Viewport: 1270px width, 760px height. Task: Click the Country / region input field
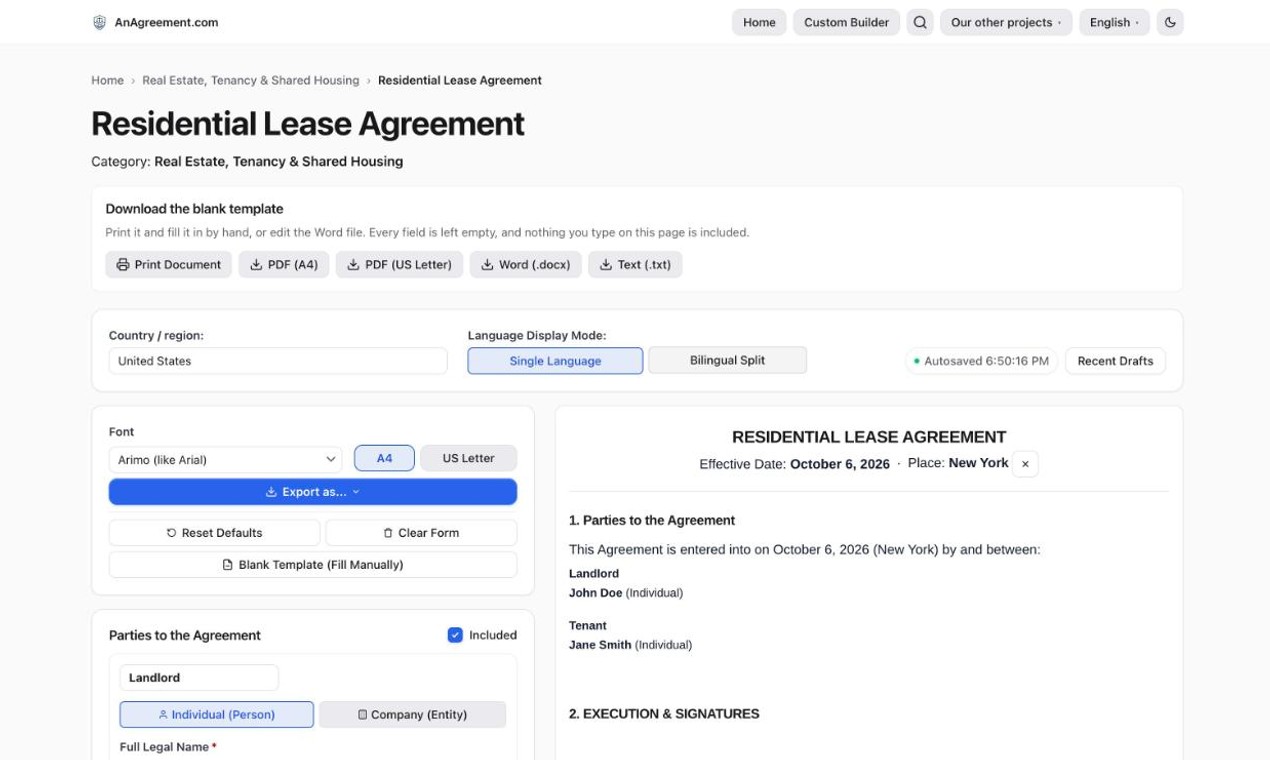click(x=278, y=361)
